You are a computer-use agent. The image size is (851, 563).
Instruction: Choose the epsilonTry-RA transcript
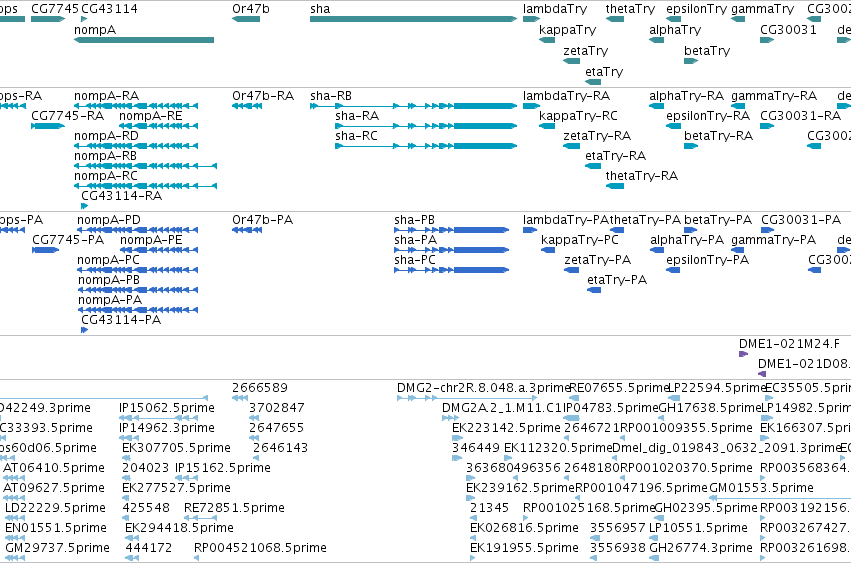point(674,126)
